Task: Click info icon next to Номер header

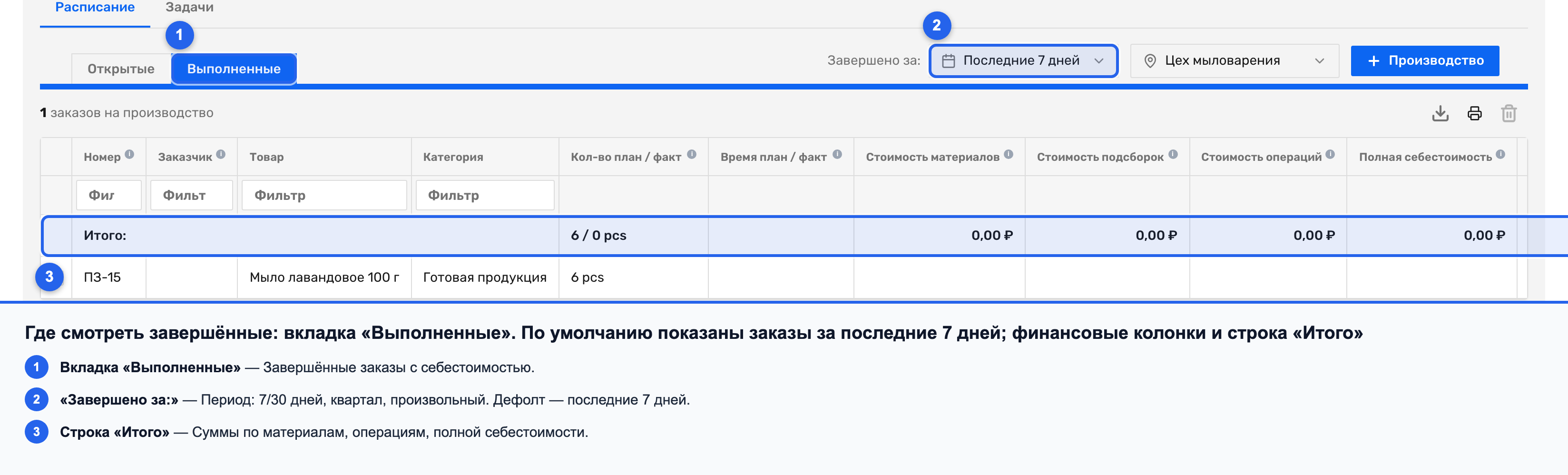Action: click(130, 155)
